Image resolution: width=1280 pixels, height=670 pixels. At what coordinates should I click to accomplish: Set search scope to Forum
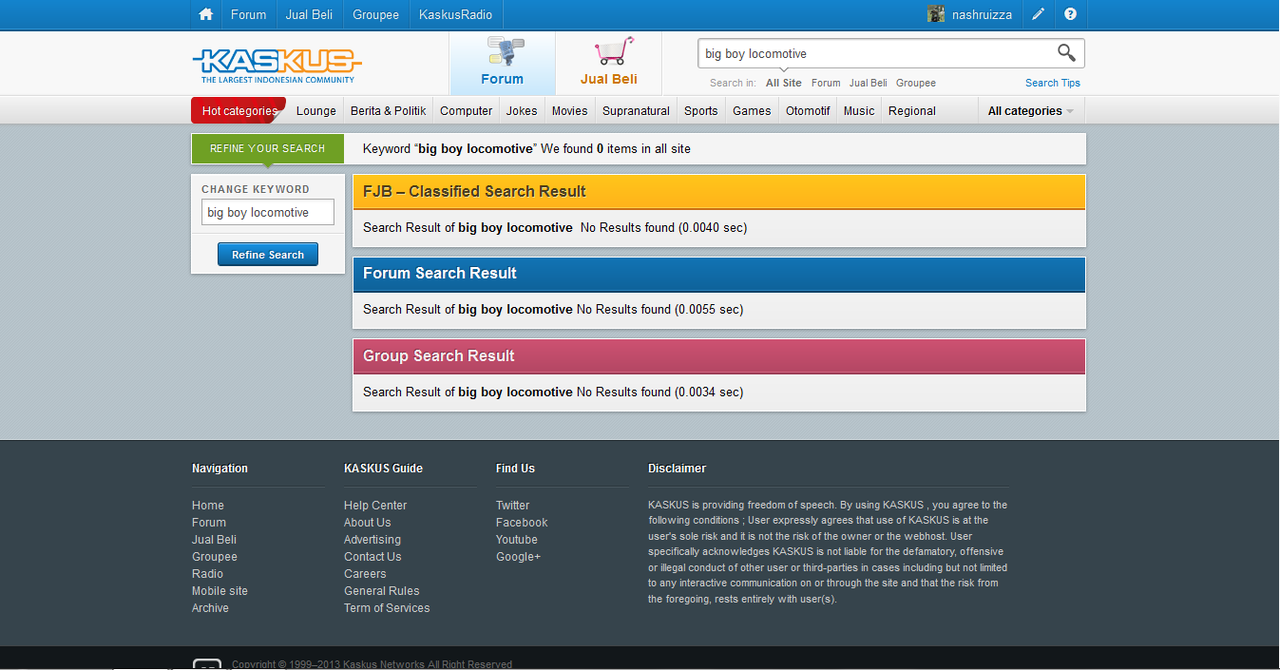pyautogui.click(x=826, y=83)
